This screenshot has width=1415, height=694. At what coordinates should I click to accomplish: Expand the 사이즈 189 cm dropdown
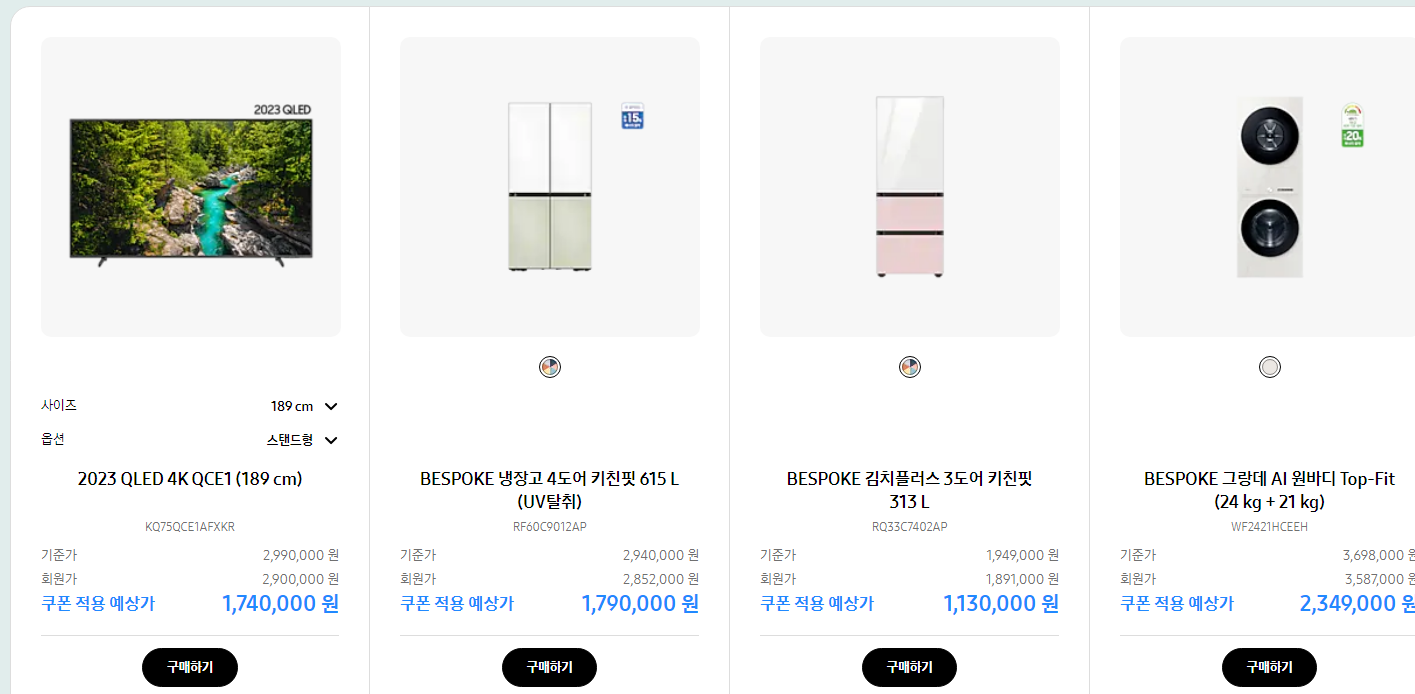pos(330,406)
